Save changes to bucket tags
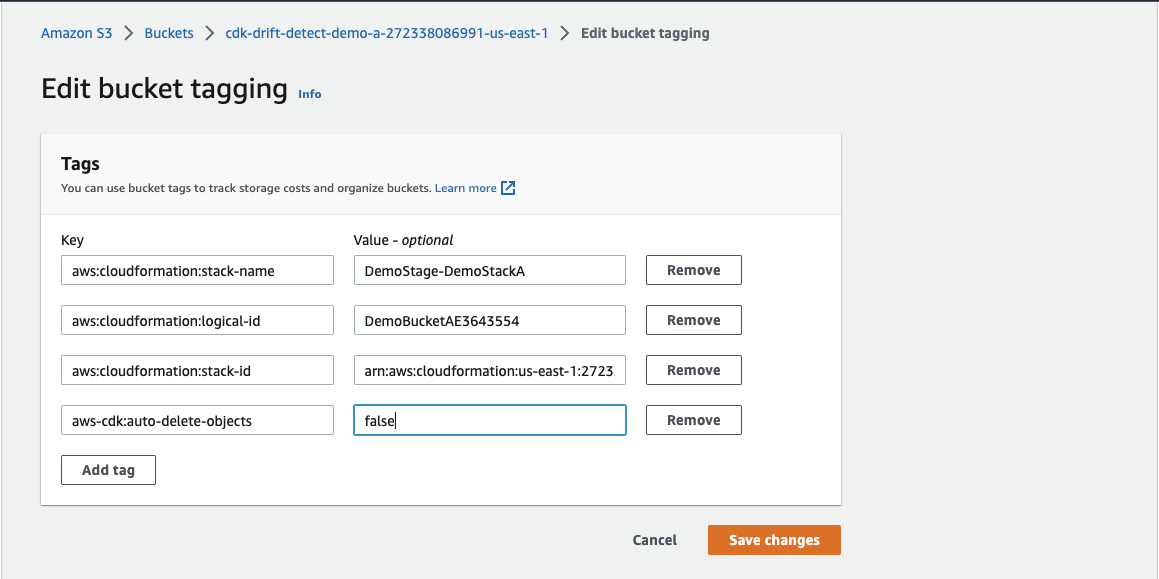 click(774, 539)
